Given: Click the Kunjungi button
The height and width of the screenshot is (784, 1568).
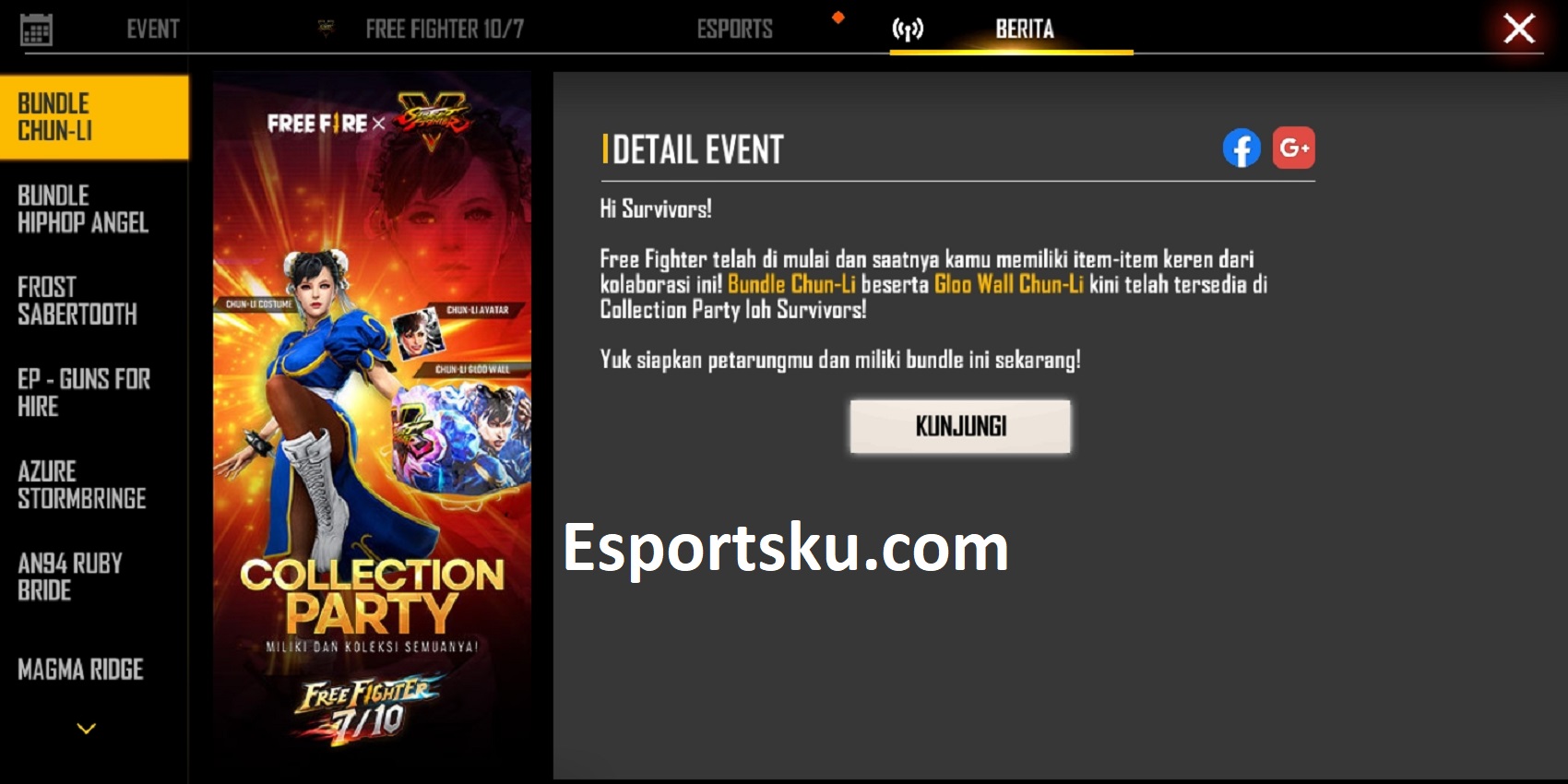Looking at the screenshot, I should [960, 426].
